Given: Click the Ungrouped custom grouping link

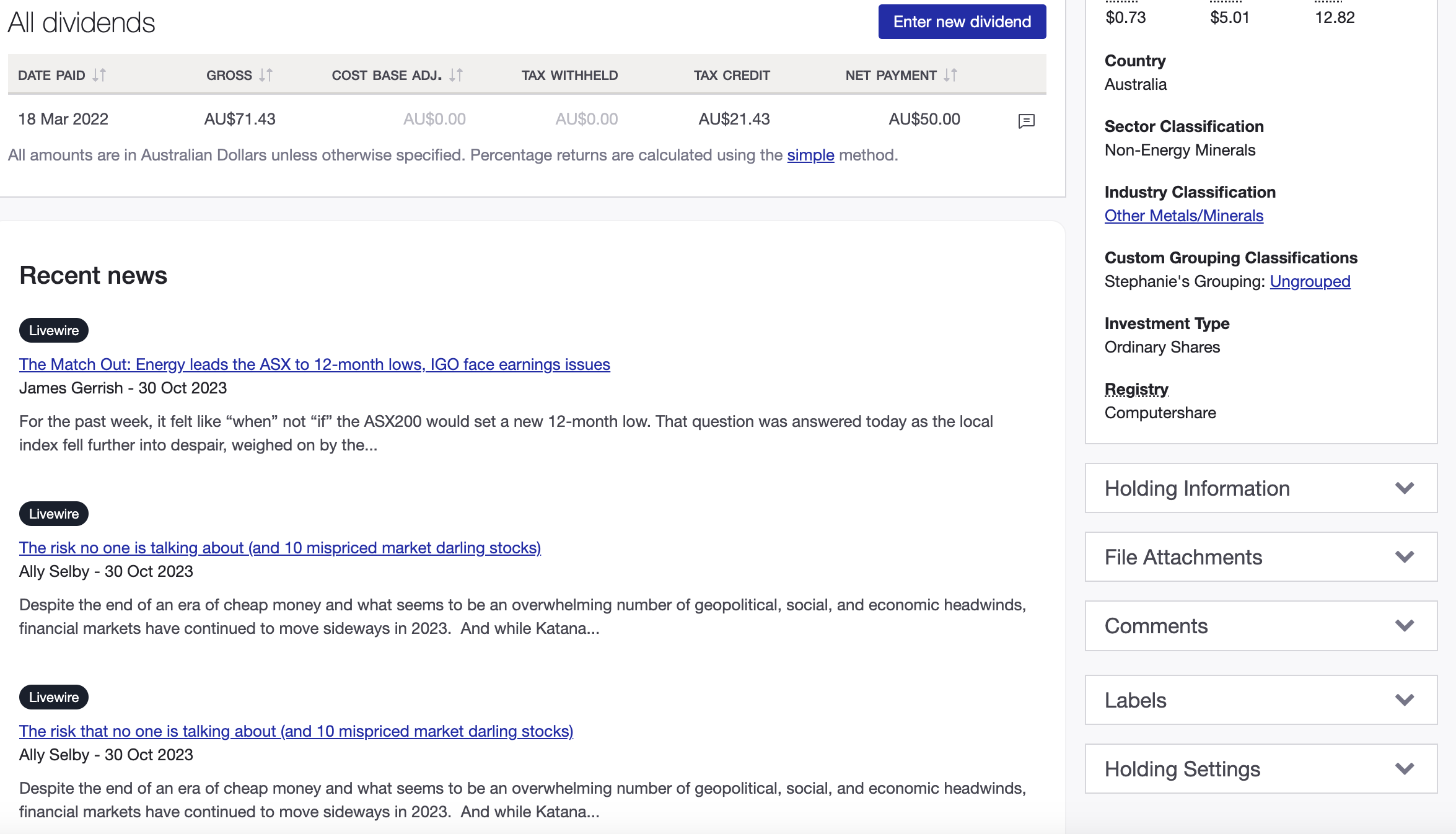Looking at the screenshot, I should click(x=1310, y=281).
